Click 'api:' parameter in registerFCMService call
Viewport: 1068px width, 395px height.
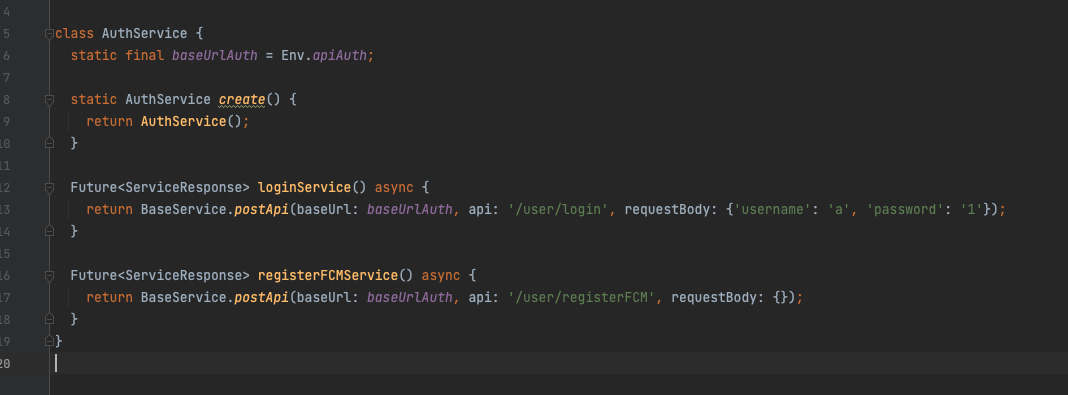coord(484,297)
